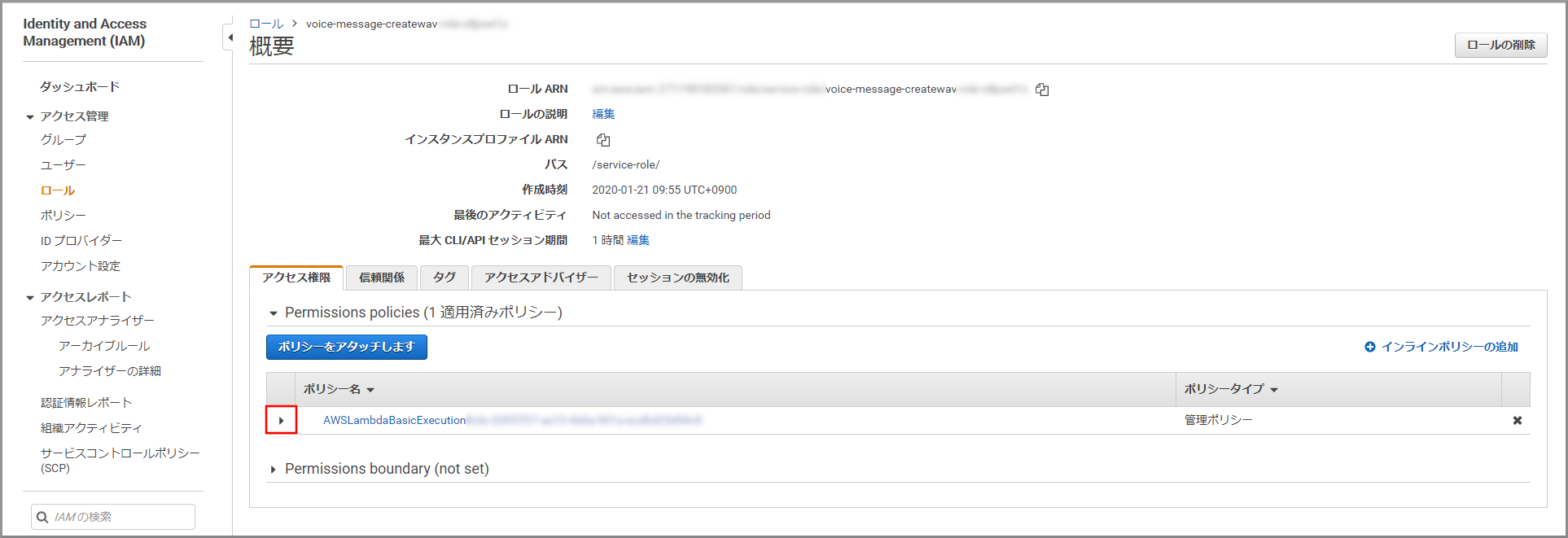This screenshot has width=1568, height=538.
Task: Click 編集 next to session duration 1 時間
Action: click(x=638, y=240)
